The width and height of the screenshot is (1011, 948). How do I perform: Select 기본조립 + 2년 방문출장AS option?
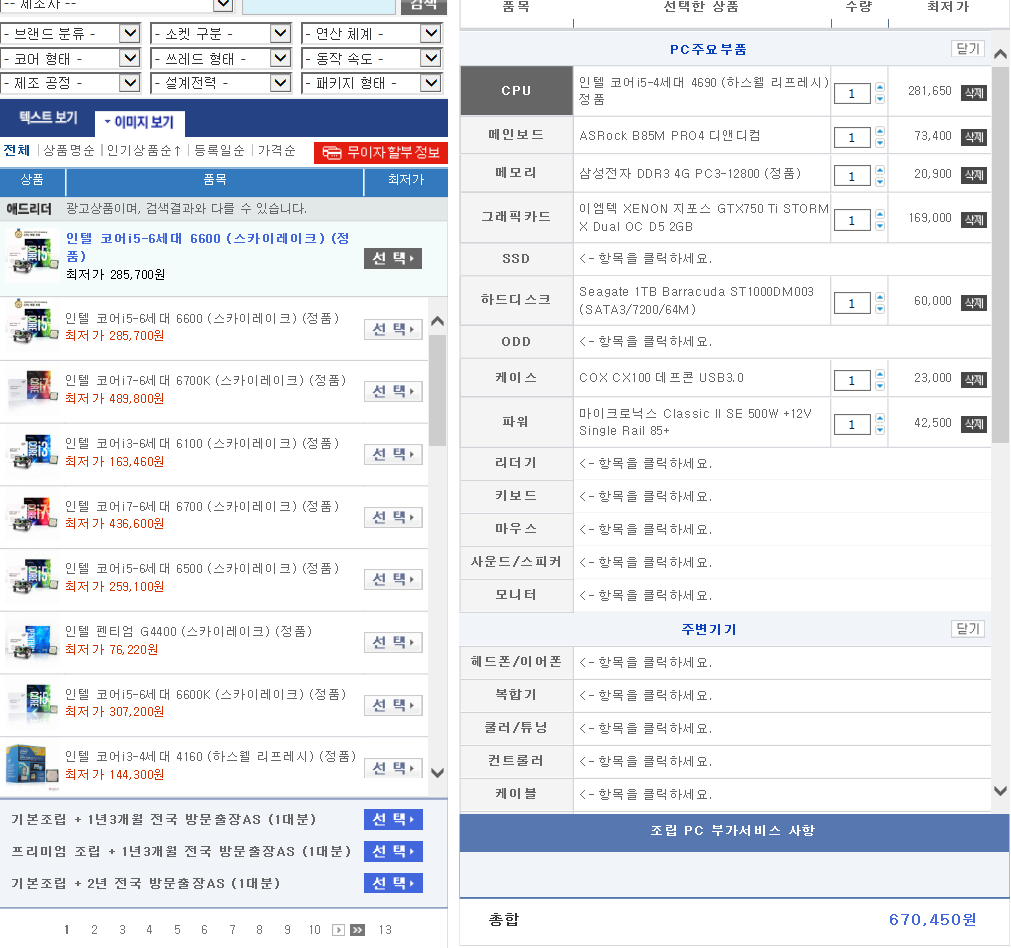[393, 883]
